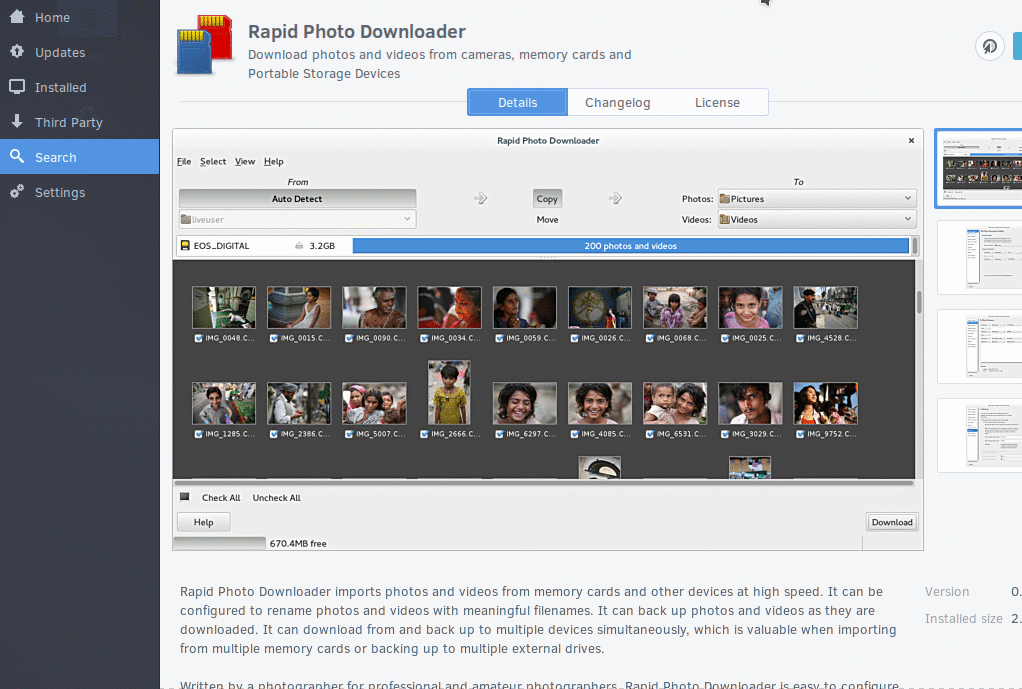Open the View menu in screenshot
1022x689 pixels.
pyautogui.click(x=245, y=162)
